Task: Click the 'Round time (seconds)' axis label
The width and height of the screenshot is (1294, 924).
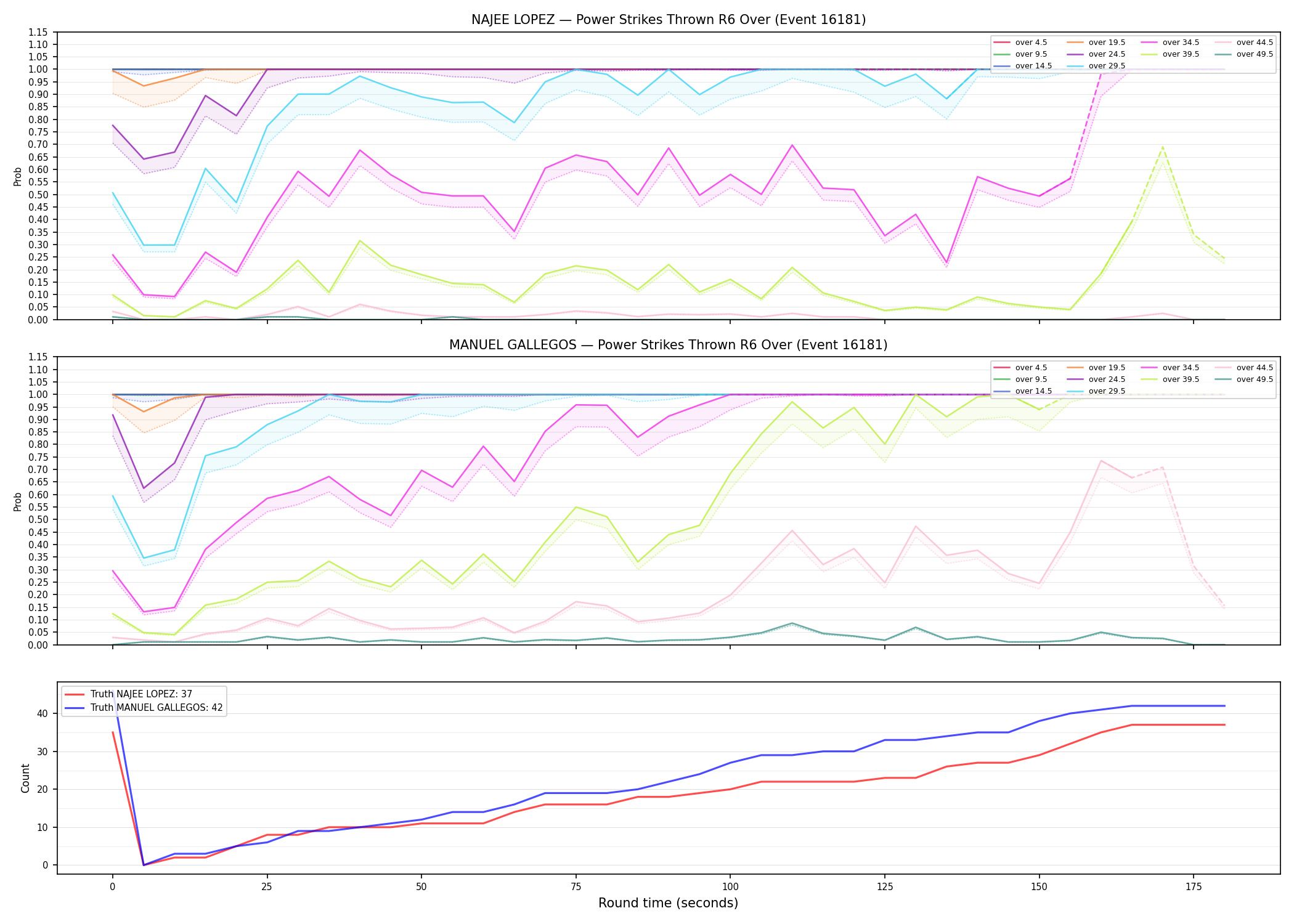Action: [x=668, y=903]
